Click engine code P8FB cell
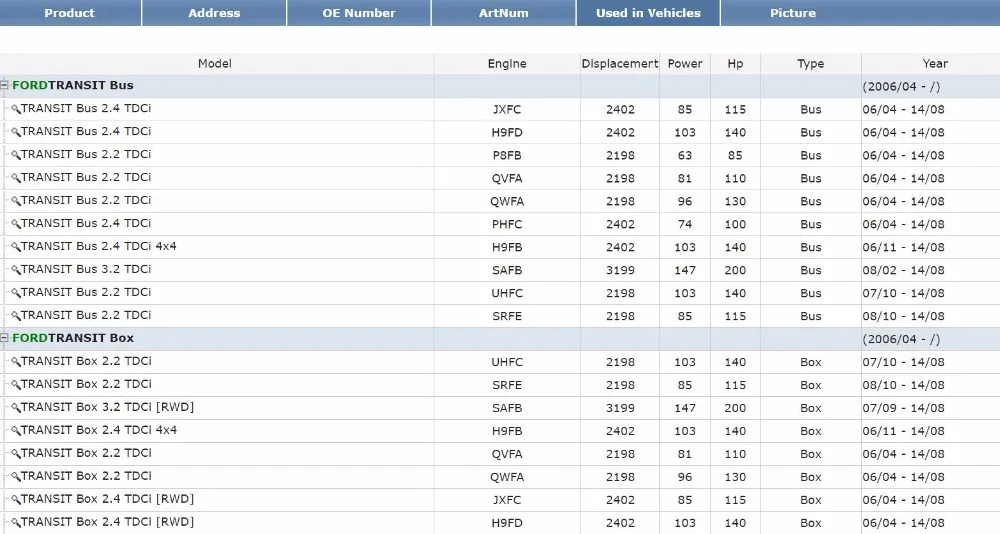 (507, 155)
